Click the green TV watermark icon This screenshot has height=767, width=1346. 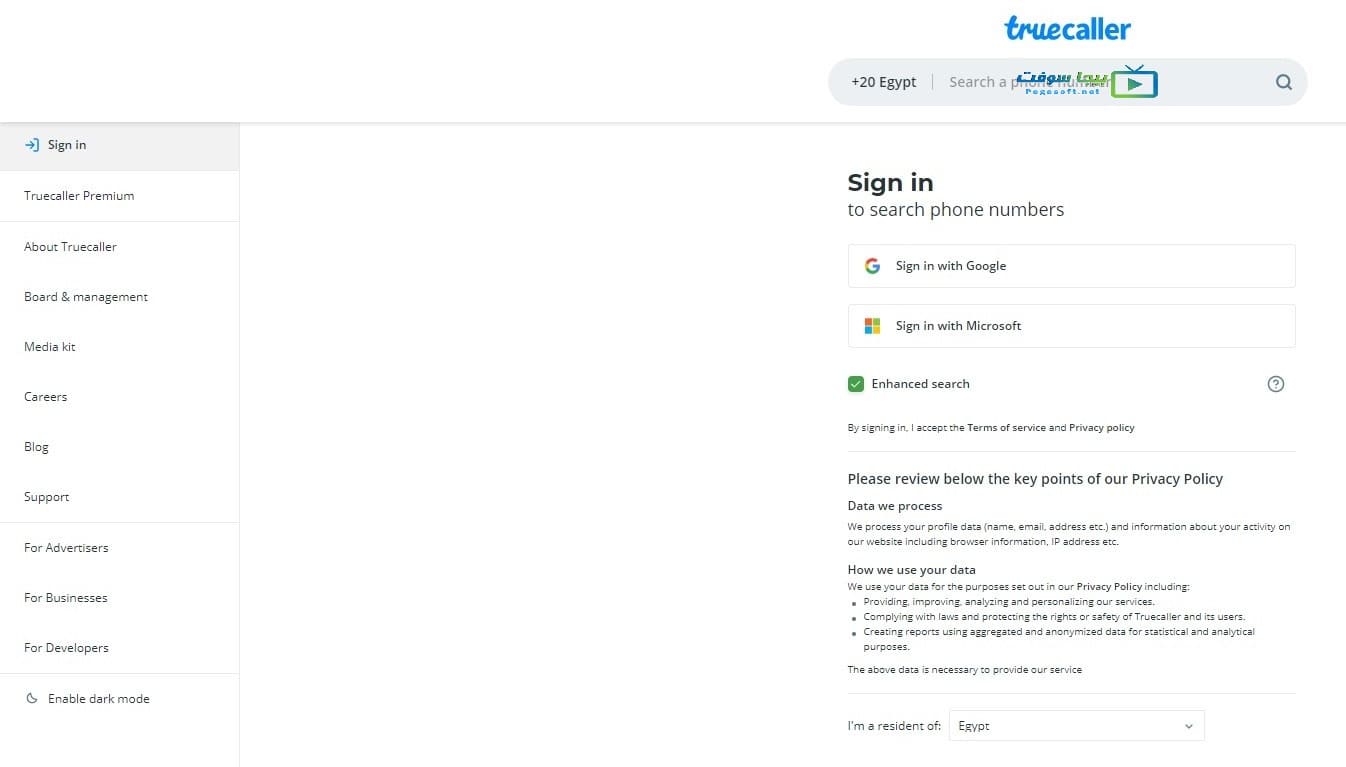1134,82
